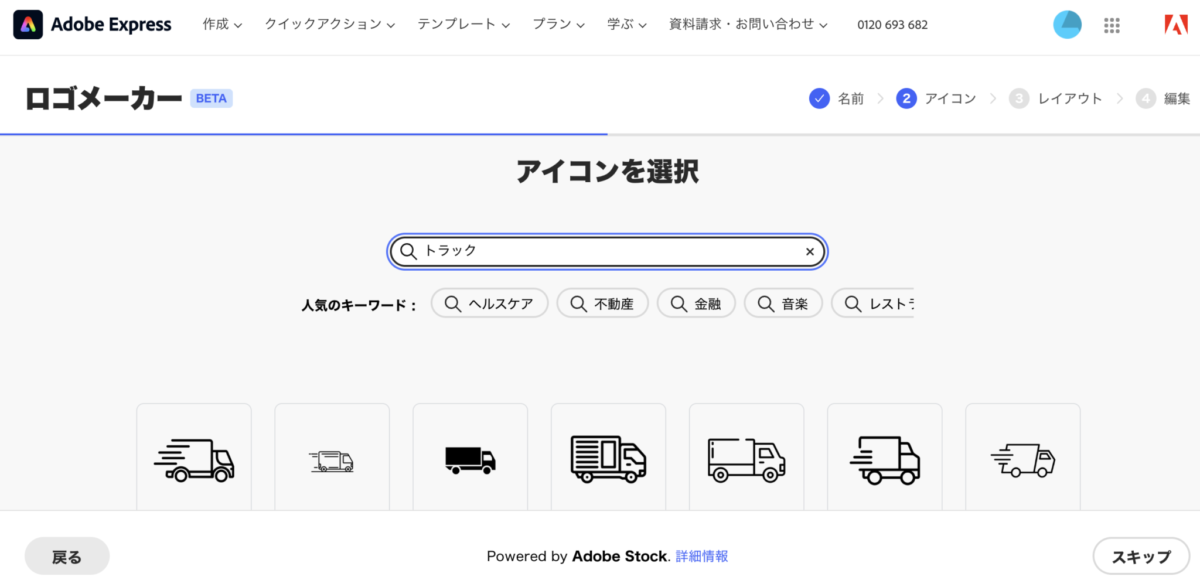Open the 学ぶ menu
This screenshot has height=580, width=1200.
point(627,25)
